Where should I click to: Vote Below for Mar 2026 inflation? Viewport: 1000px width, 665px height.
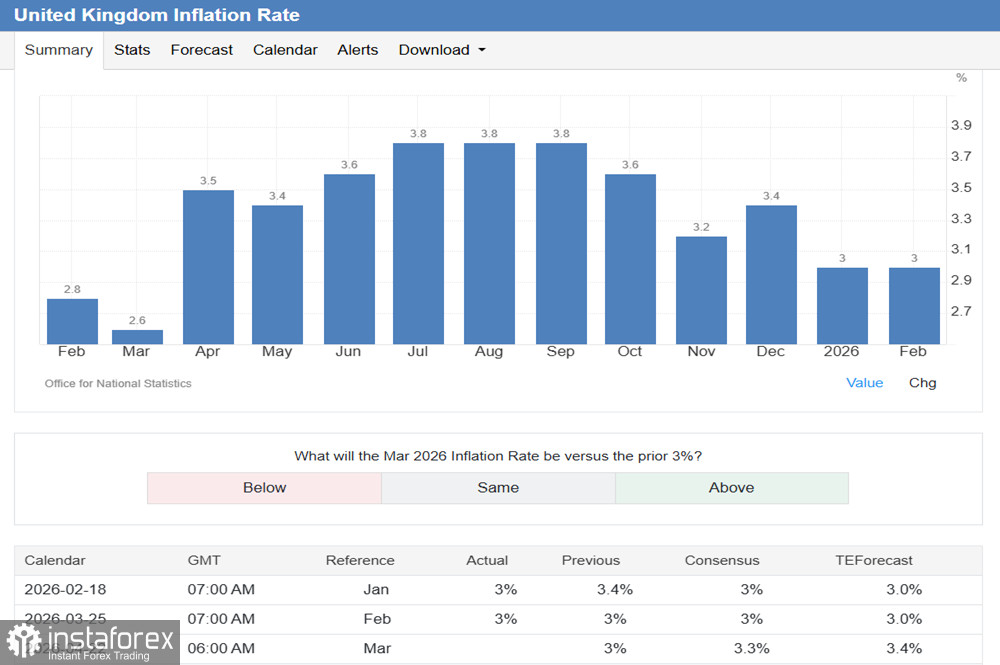[264, 488]
